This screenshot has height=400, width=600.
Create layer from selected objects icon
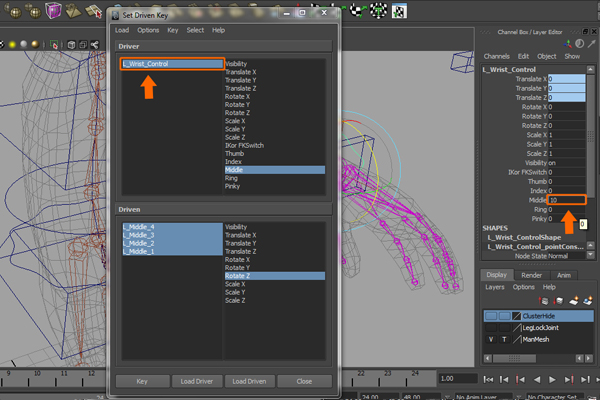point(588,300)
